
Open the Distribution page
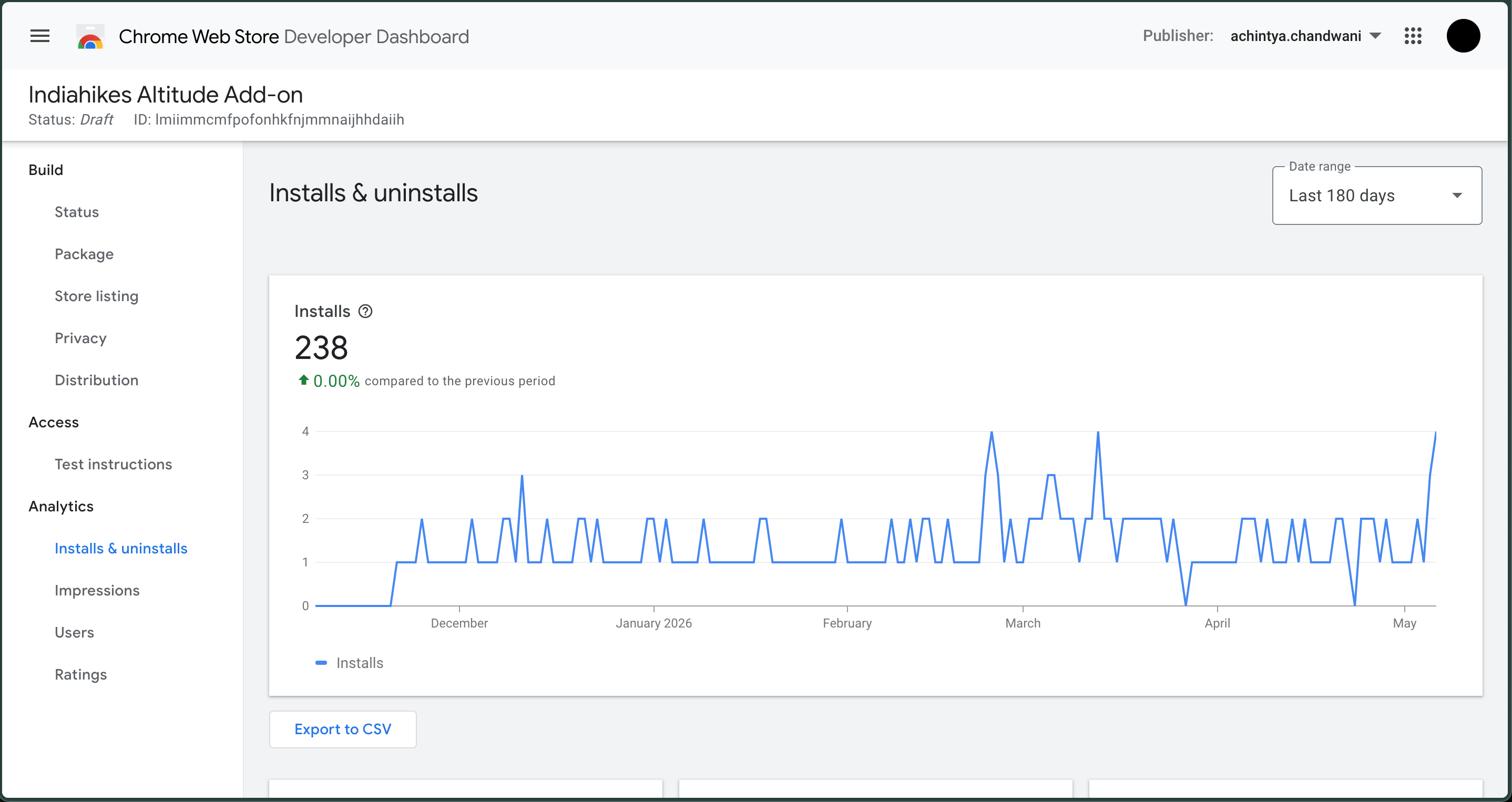point(96,380)
